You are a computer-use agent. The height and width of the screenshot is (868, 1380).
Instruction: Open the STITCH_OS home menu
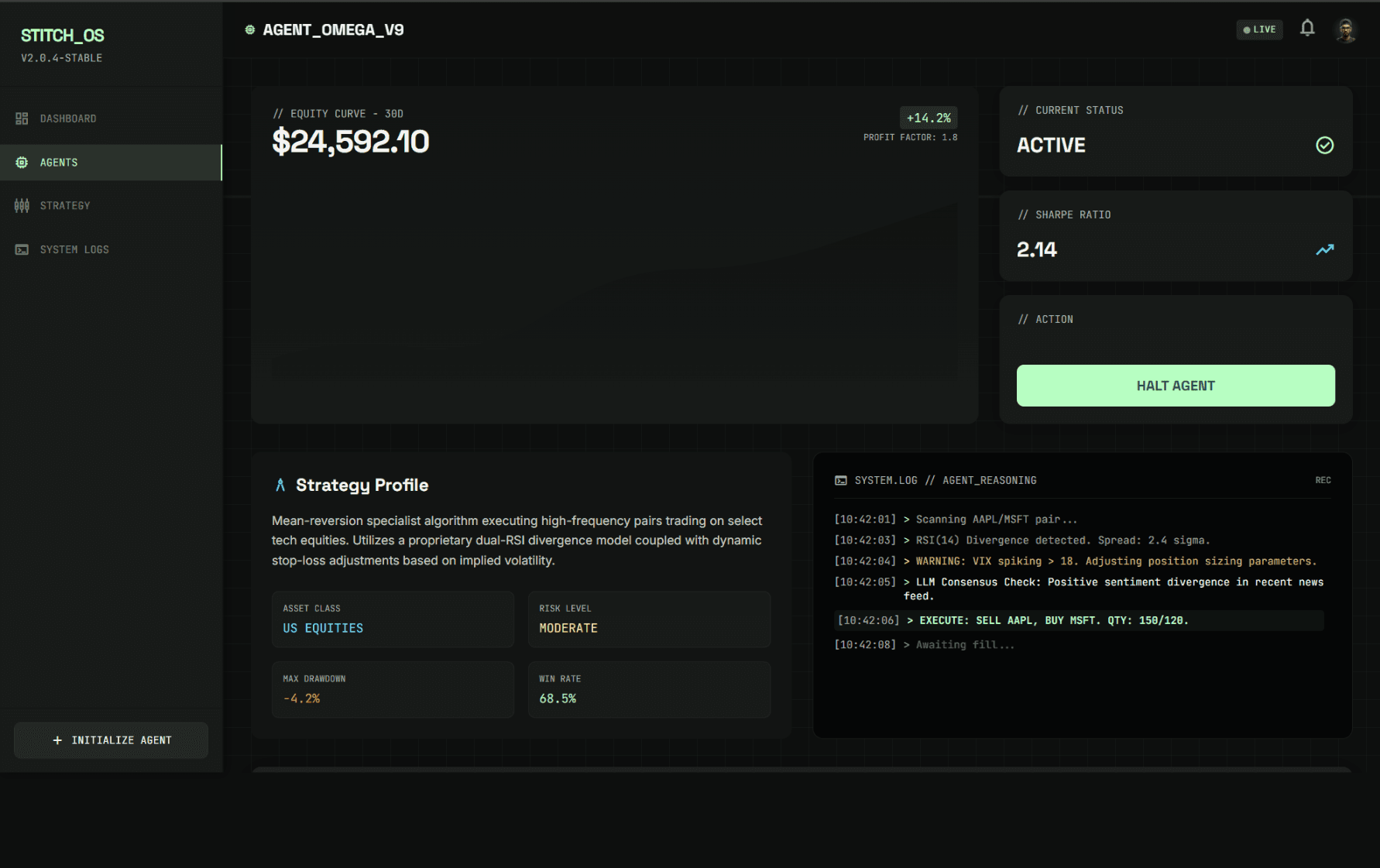63,35
